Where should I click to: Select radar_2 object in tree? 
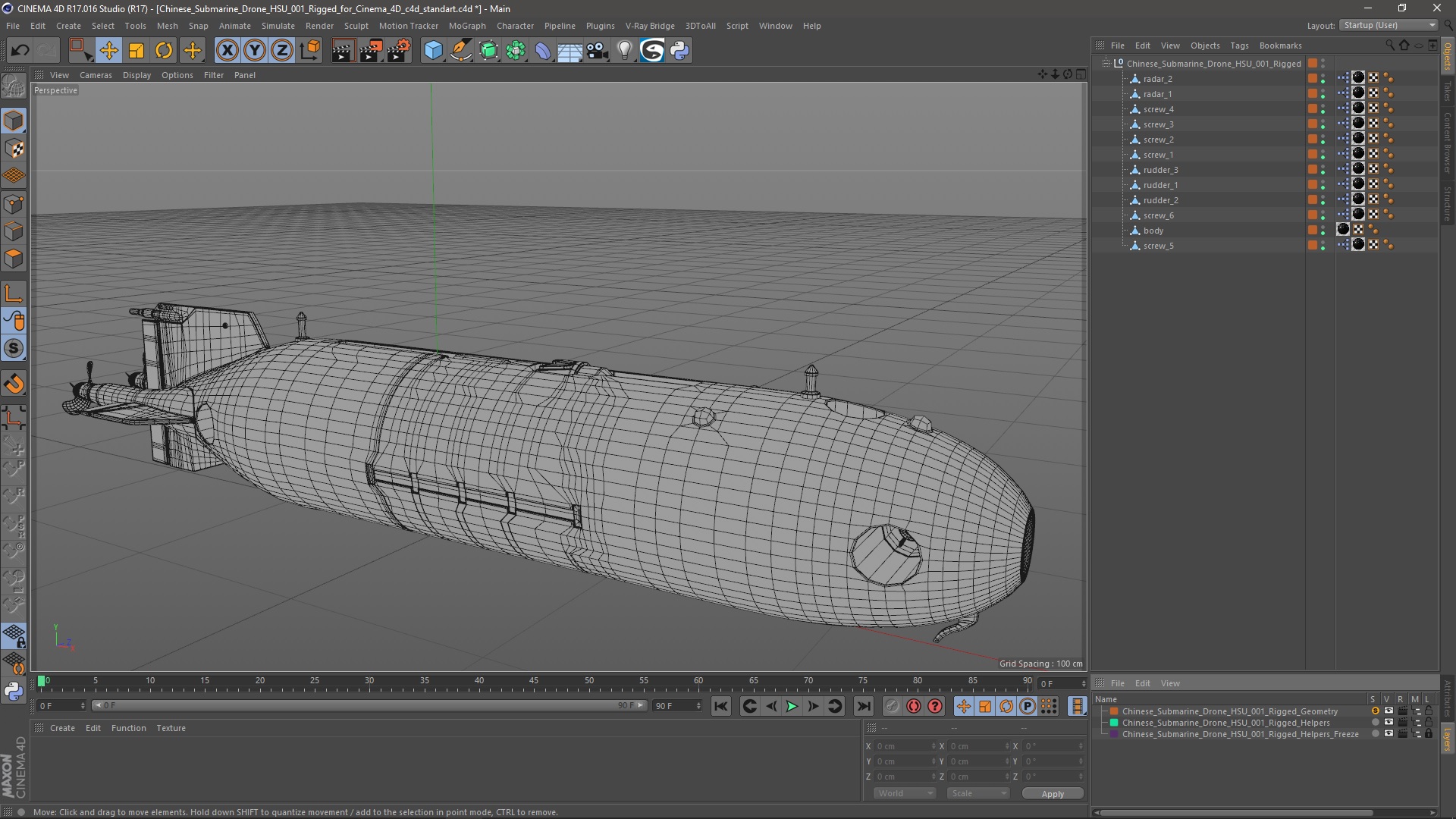pos(1157,79)
